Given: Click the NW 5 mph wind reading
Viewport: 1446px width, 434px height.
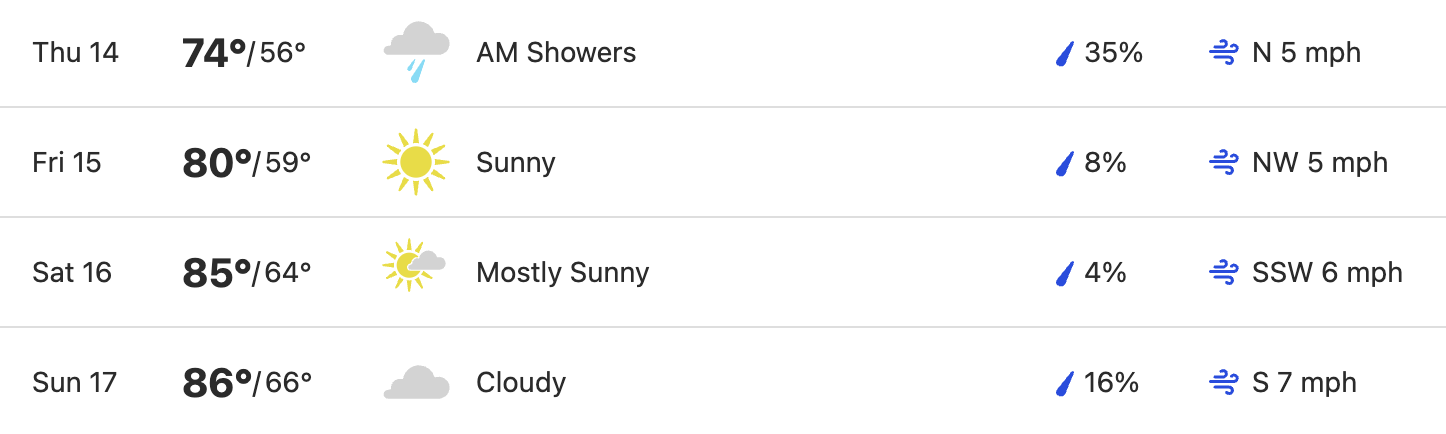Looking at the screenshot, I should [x=1320, y=163].
